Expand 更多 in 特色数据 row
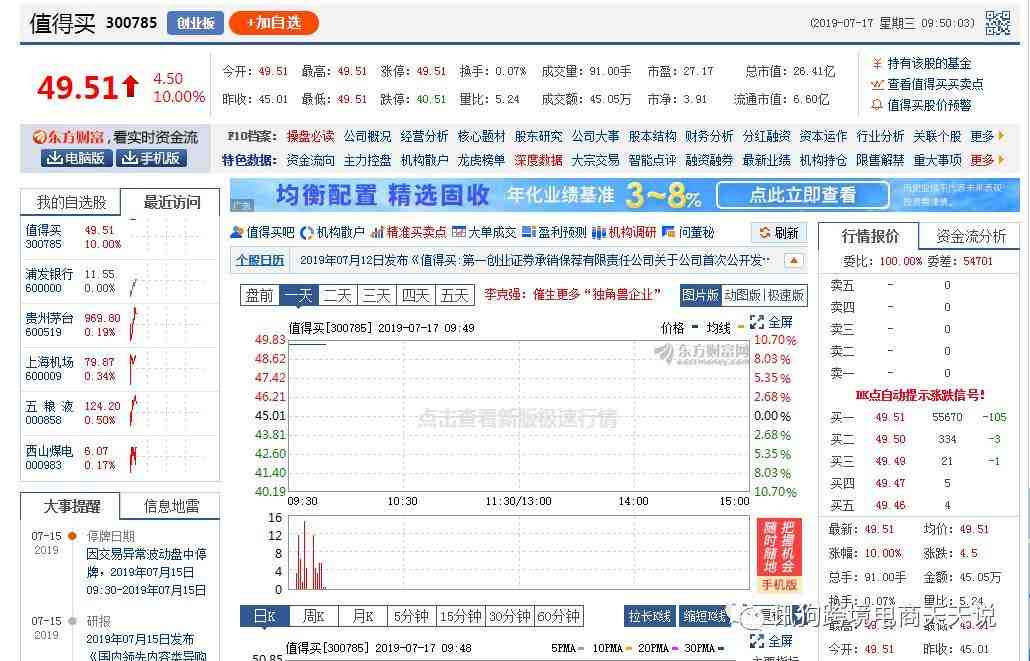The width and height of the screenshot is (1030, 661). pos(987,160)
